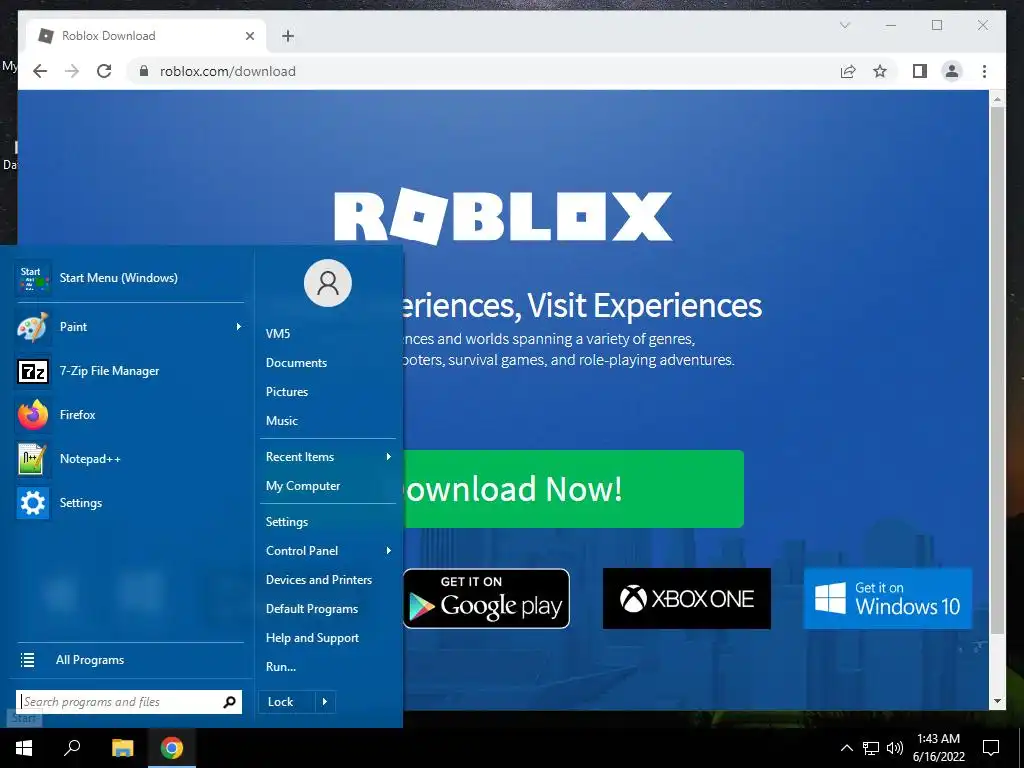The image size is (1024, 768).
Task: Open Firefox from the start menu
Action: click(129, 415)
